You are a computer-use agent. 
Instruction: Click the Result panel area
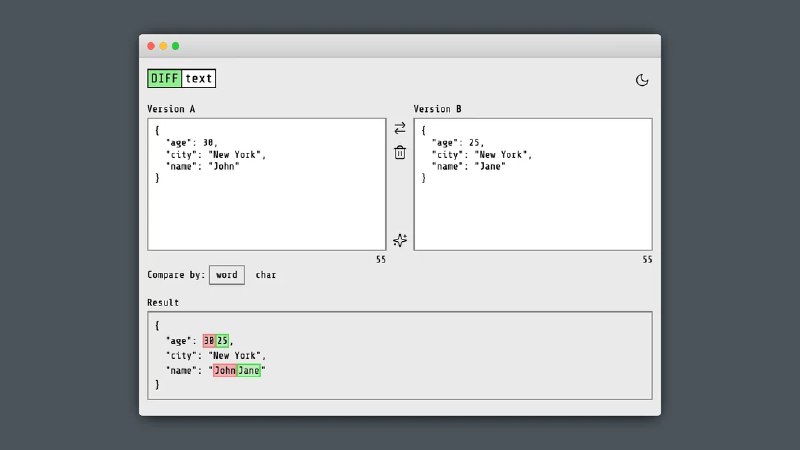tap(399, 356)
